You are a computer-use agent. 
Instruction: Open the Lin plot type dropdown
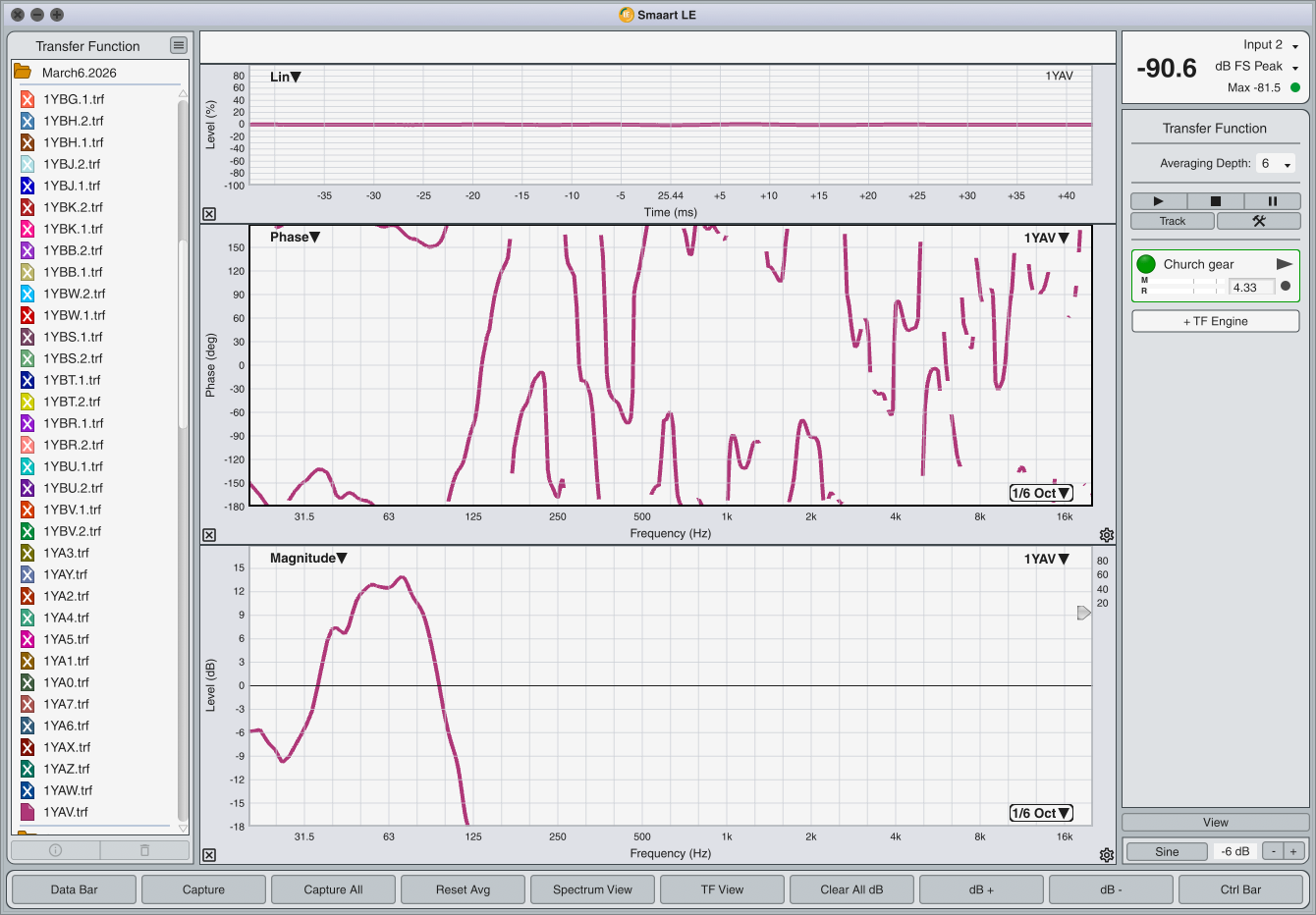(x=286, y=77)
